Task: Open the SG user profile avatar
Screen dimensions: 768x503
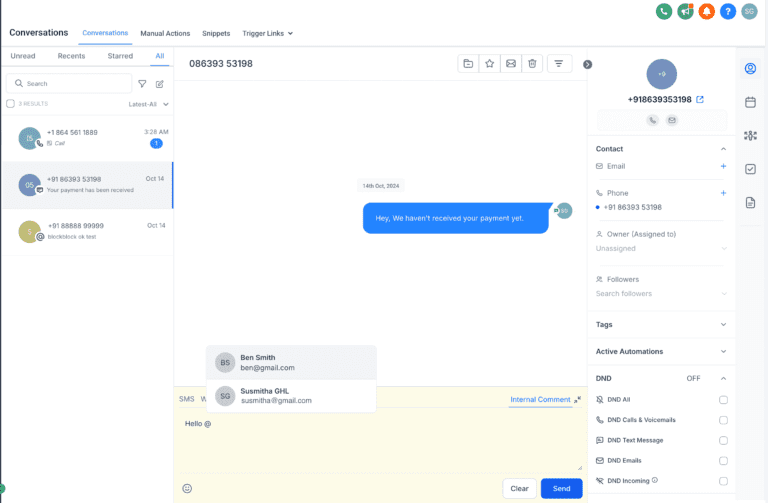Action: coord(749,11)
